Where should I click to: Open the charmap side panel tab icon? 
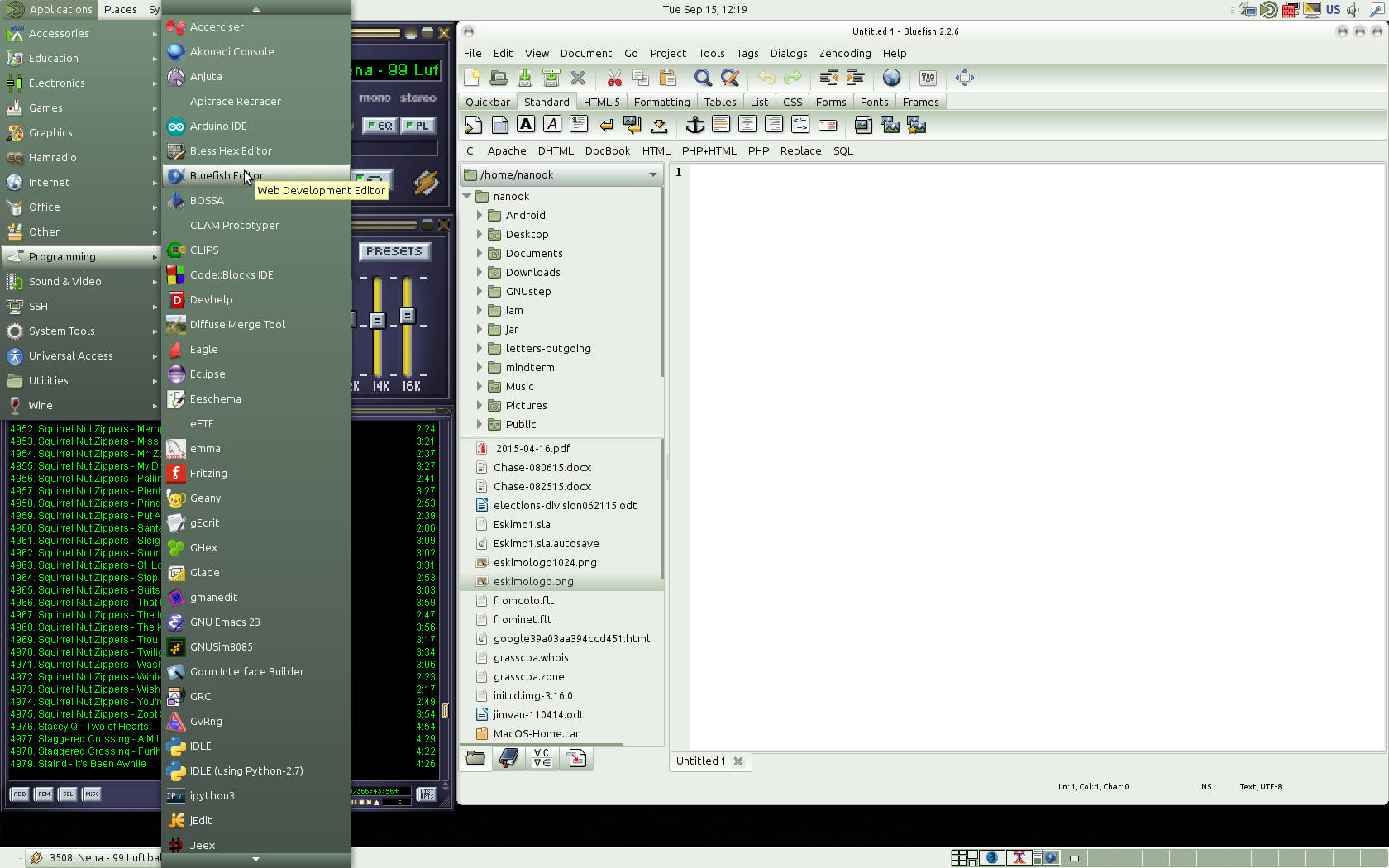pos(542,758)
